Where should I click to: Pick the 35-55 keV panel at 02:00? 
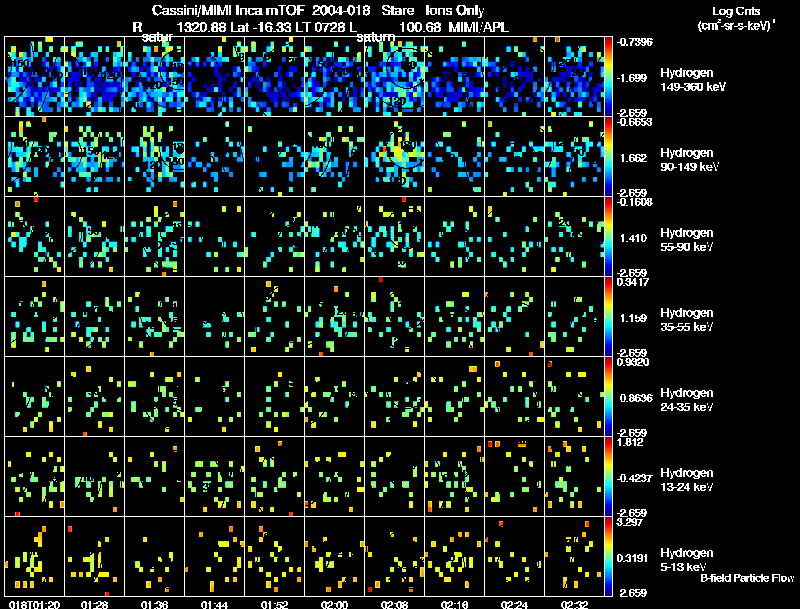335,317
